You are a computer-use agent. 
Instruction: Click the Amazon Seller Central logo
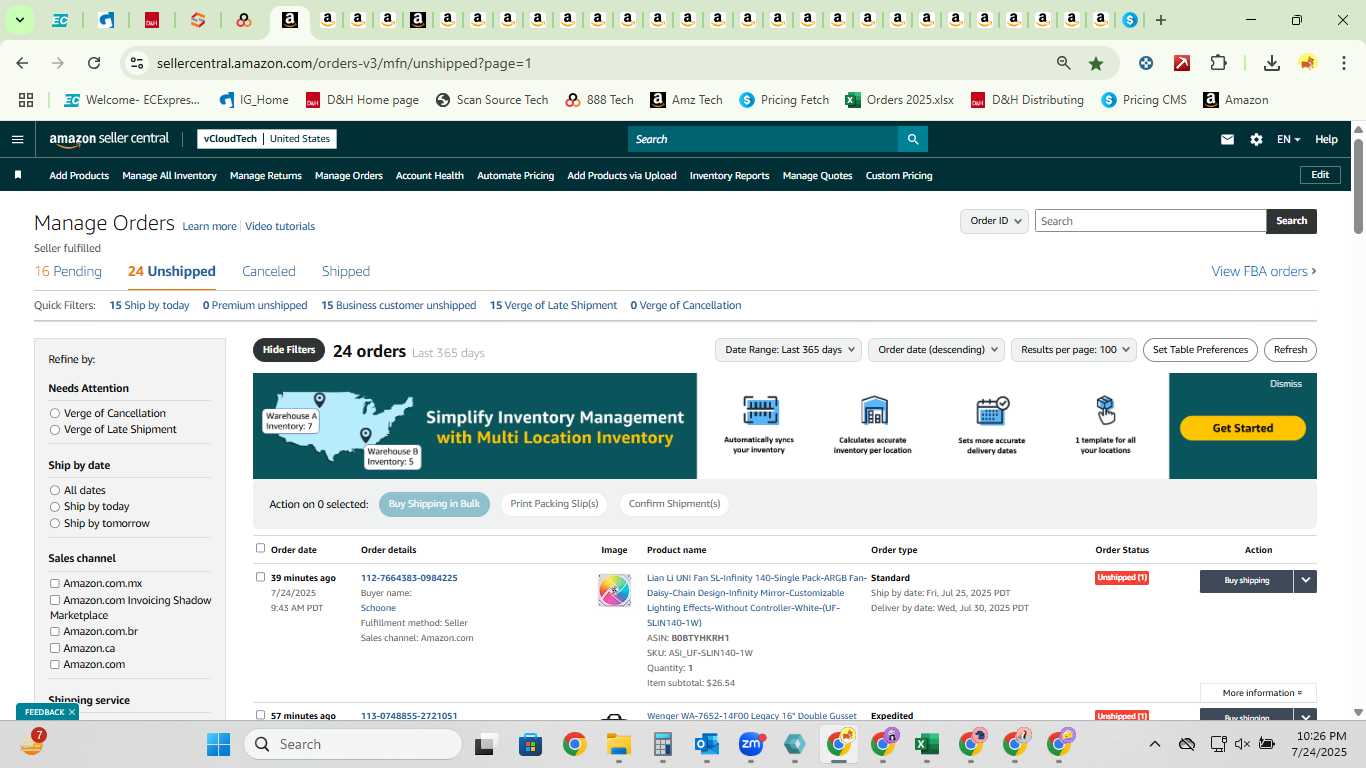point(109,139)
